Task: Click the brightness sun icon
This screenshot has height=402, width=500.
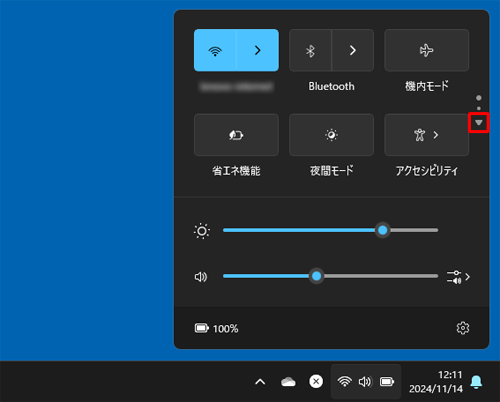Action: point(202,231)
